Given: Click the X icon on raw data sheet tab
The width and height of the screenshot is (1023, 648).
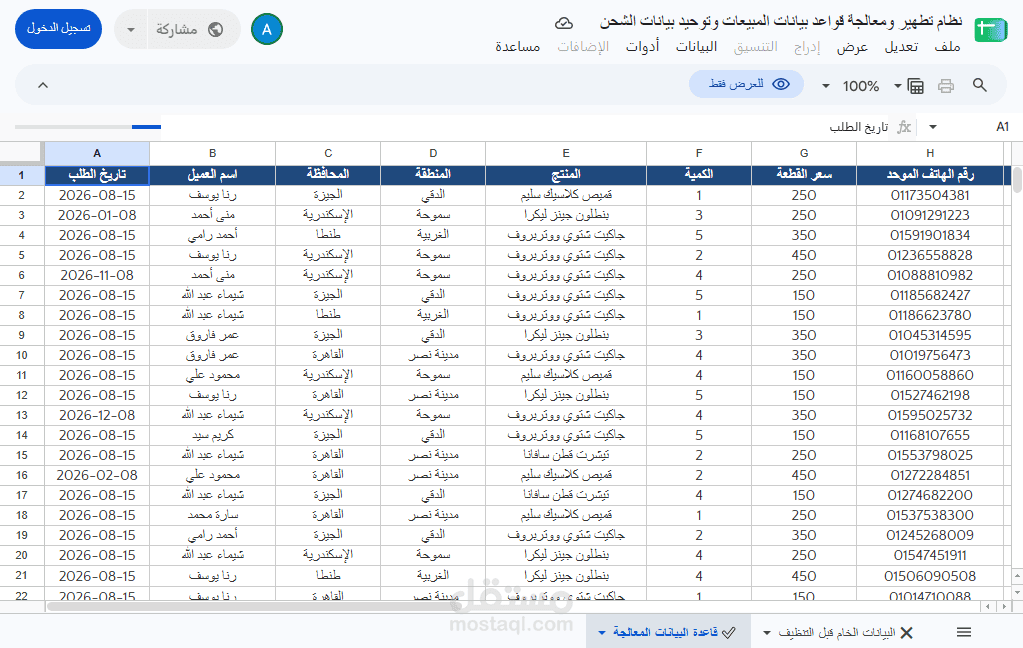Looking at the screenshot, I should click(x=906, y=632).
